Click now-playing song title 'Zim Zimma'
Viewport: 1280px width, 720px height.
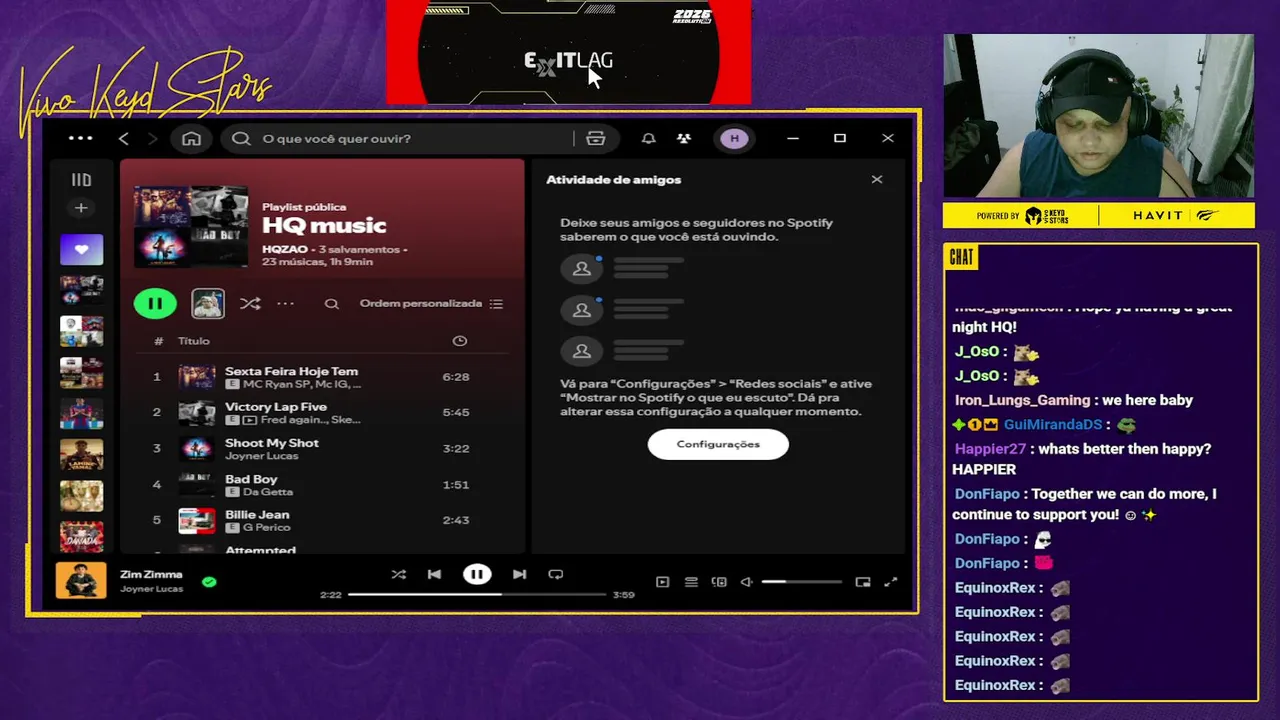click(x=151, y=574)
